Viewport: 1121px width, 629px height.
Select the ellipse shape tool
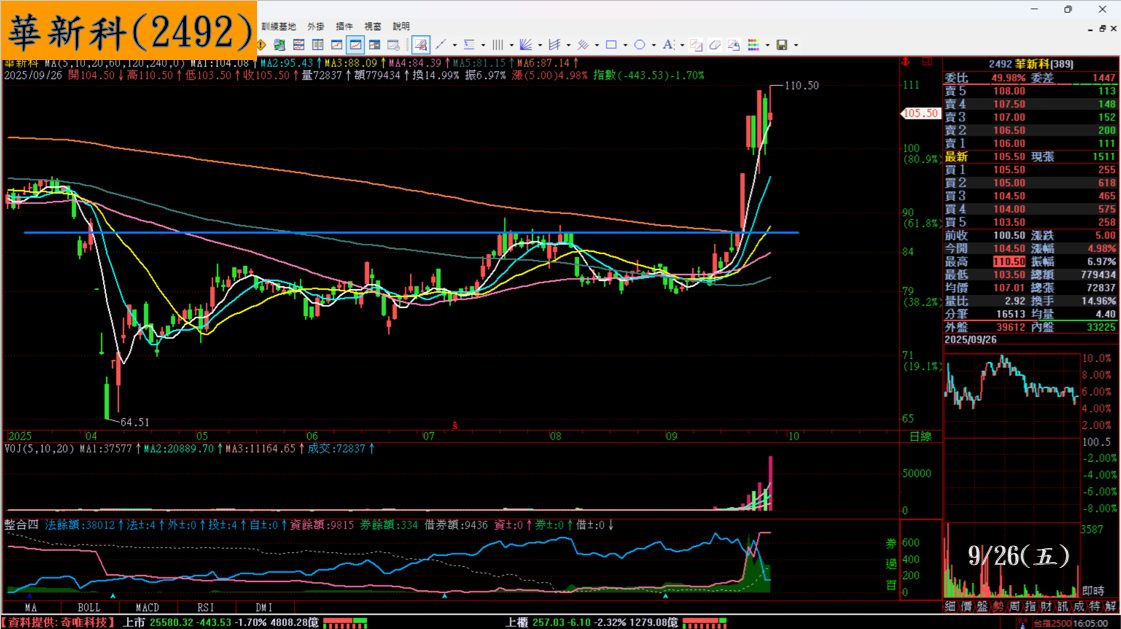coord(639,45)
